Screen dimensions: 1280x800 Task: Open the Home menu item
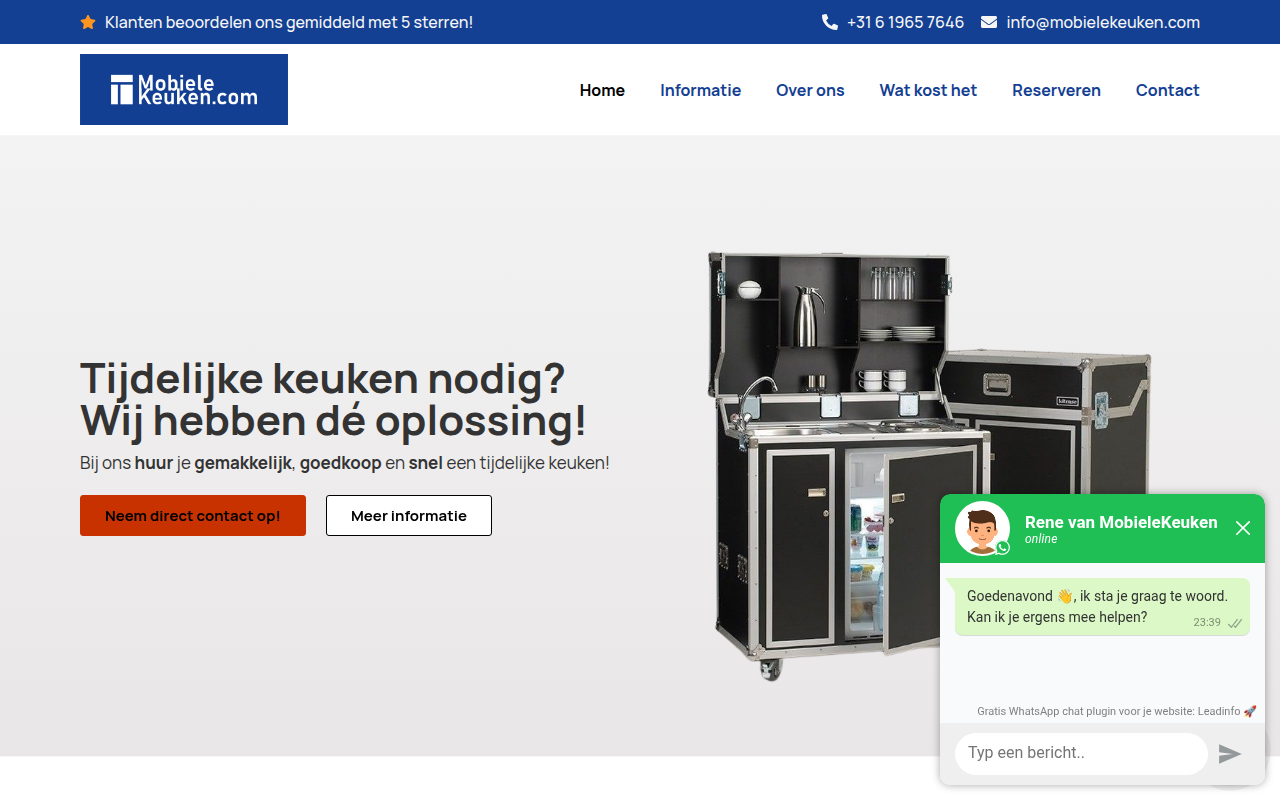[602, 90]
